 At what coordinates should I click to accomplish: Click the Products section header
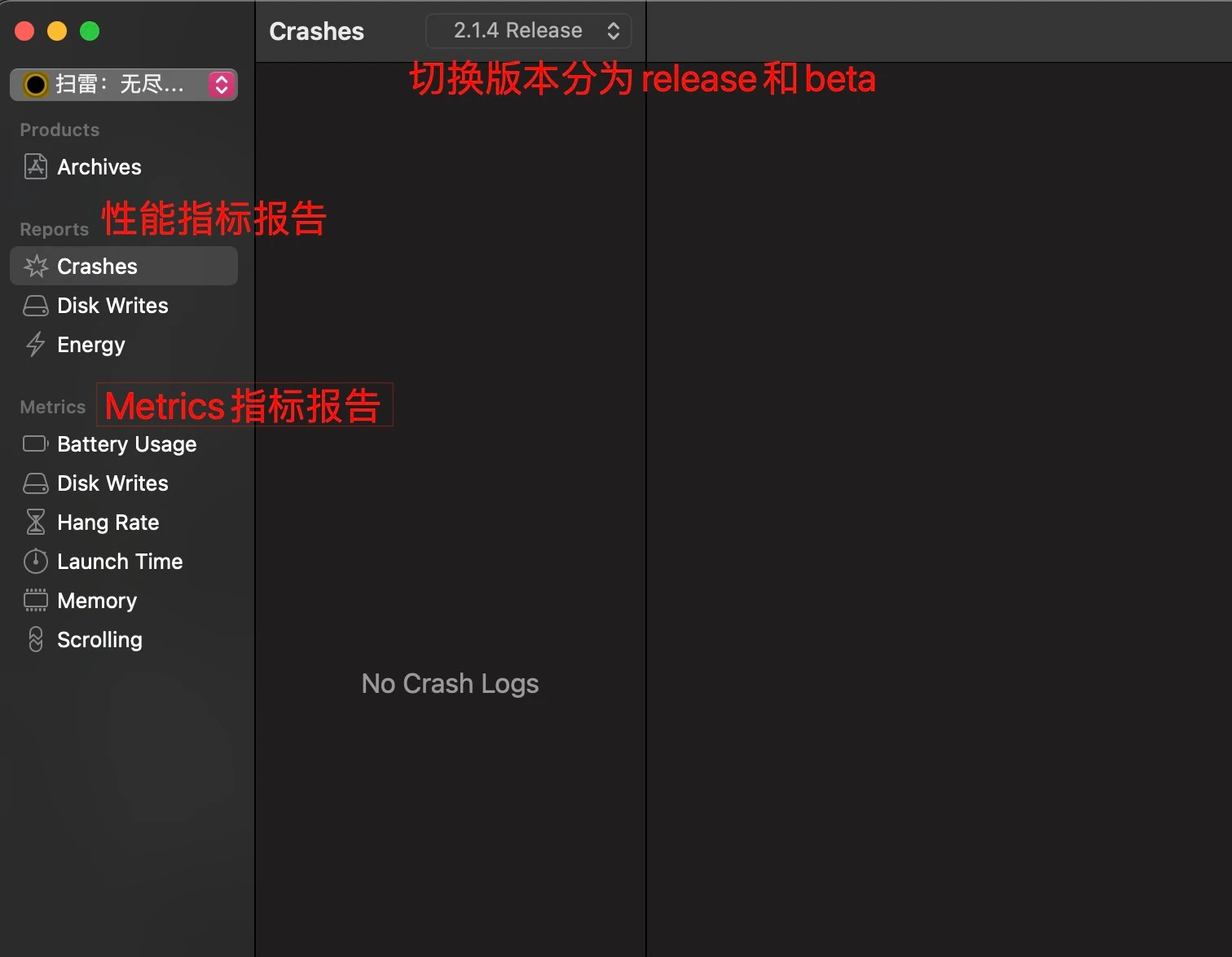(59, 130)
